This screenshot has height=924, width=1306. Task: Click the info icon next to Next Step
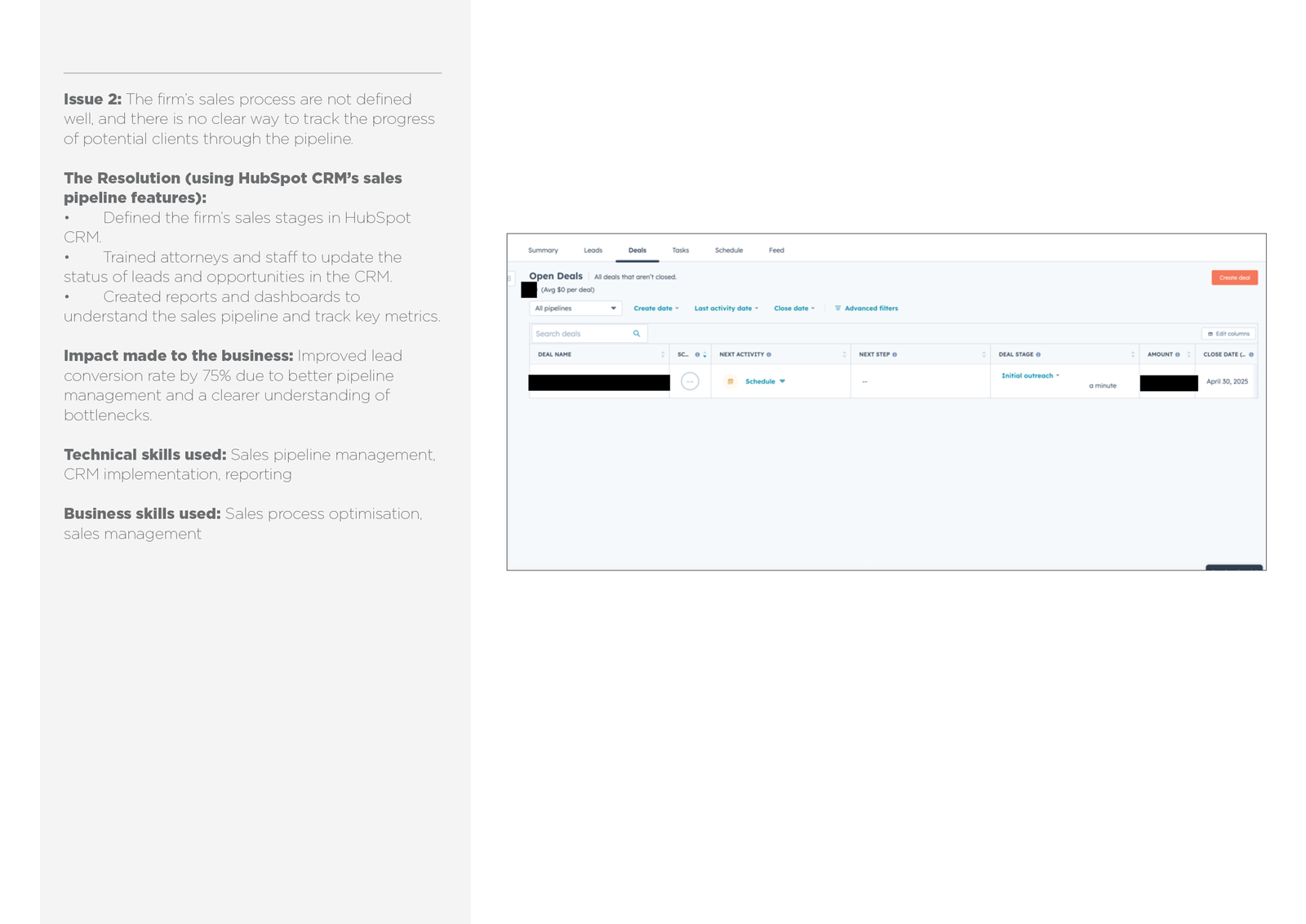895,355
